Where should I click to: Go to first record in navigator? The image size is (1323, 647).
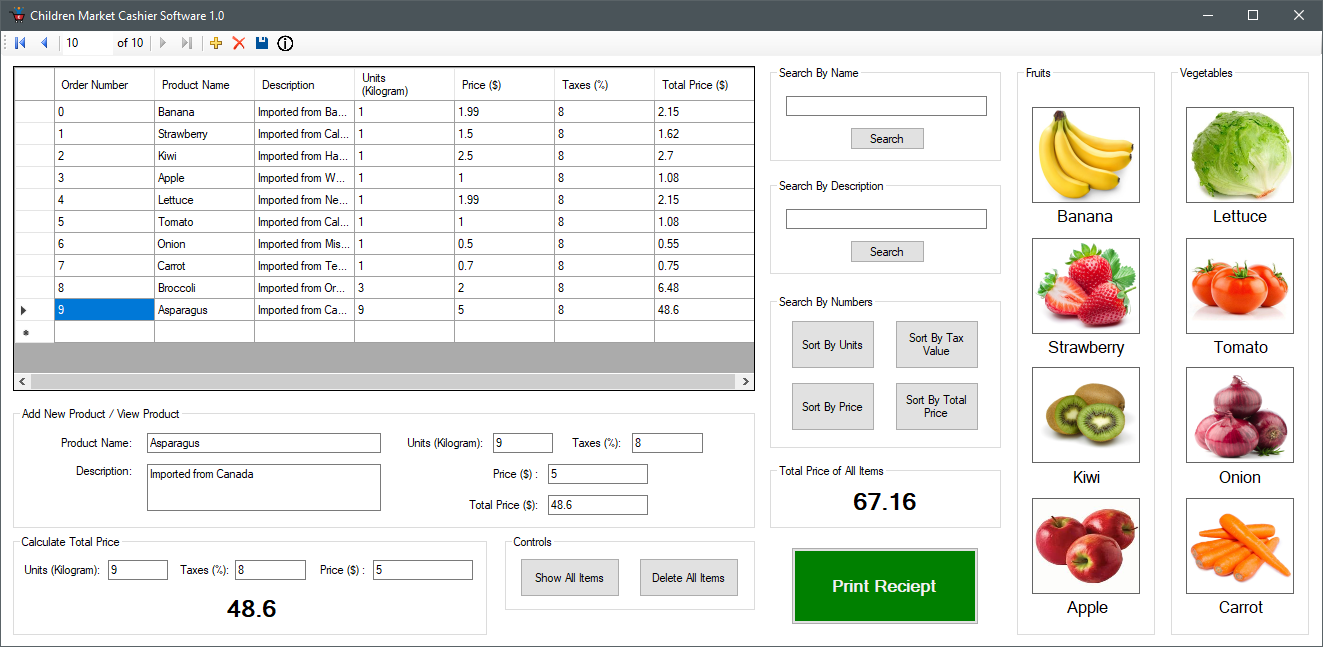20,43
